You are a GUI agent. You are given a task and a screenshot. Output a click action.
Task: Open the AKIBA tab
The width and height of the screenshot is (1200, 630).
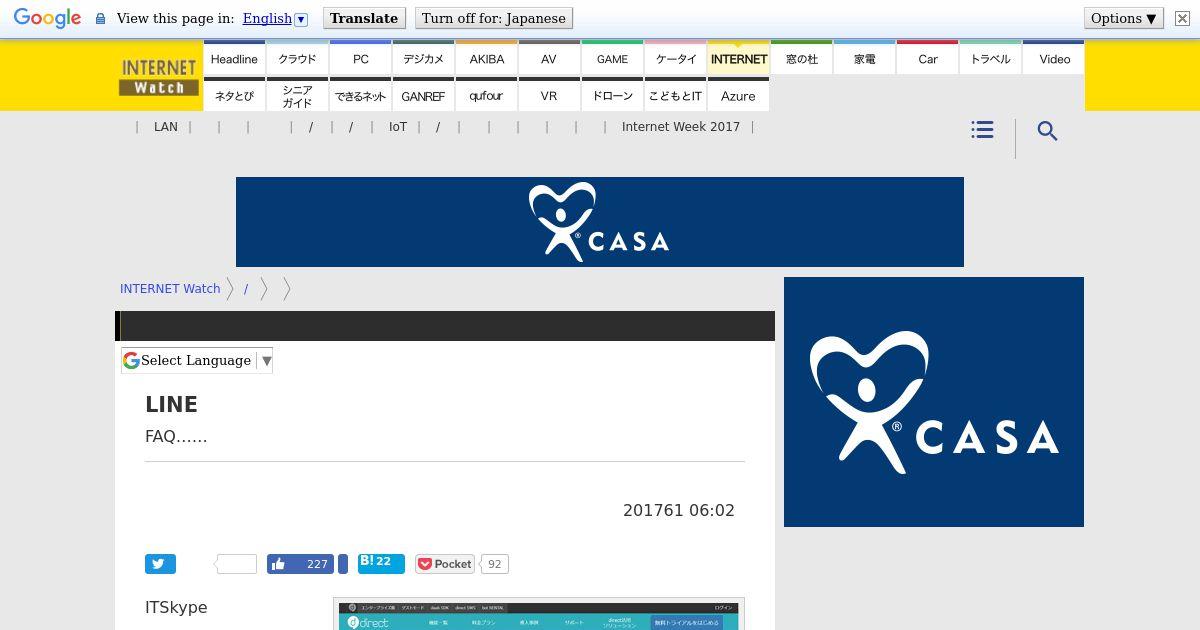[487, 58]
